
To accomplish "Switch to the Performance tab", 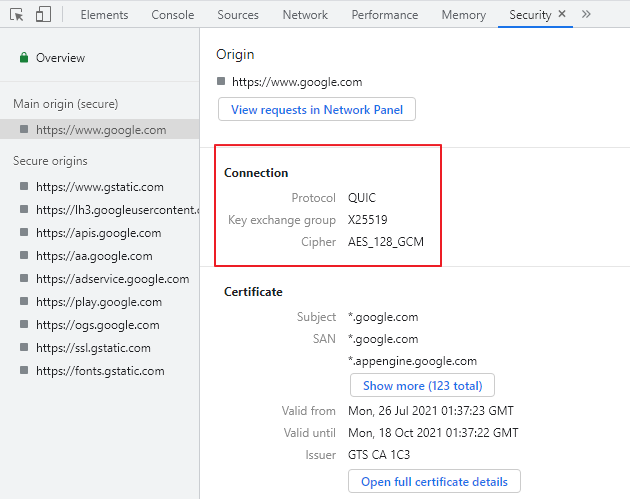I will (384, 15).
